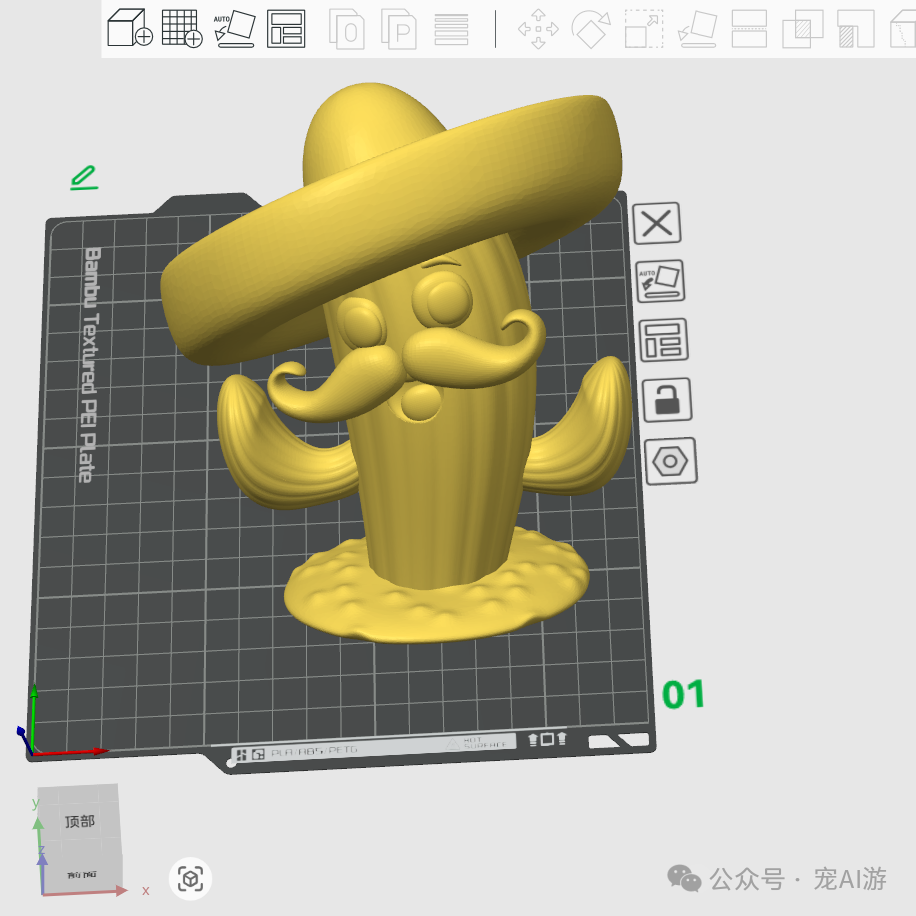This screenshot has height=916, width=916.
Task: Click the 顶部 face of view cube
Action: pos(79,821)
